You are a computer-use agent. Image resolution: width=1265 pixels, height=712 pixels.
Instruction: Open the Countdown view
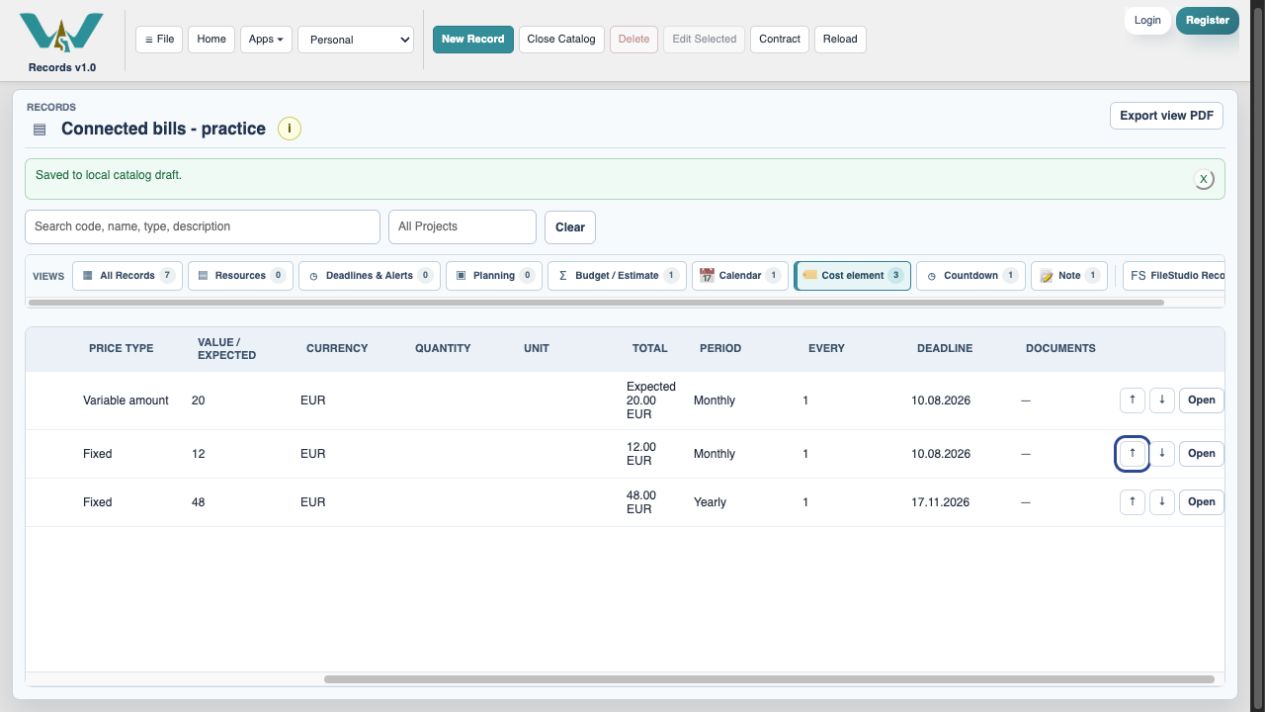pos(971,276)
